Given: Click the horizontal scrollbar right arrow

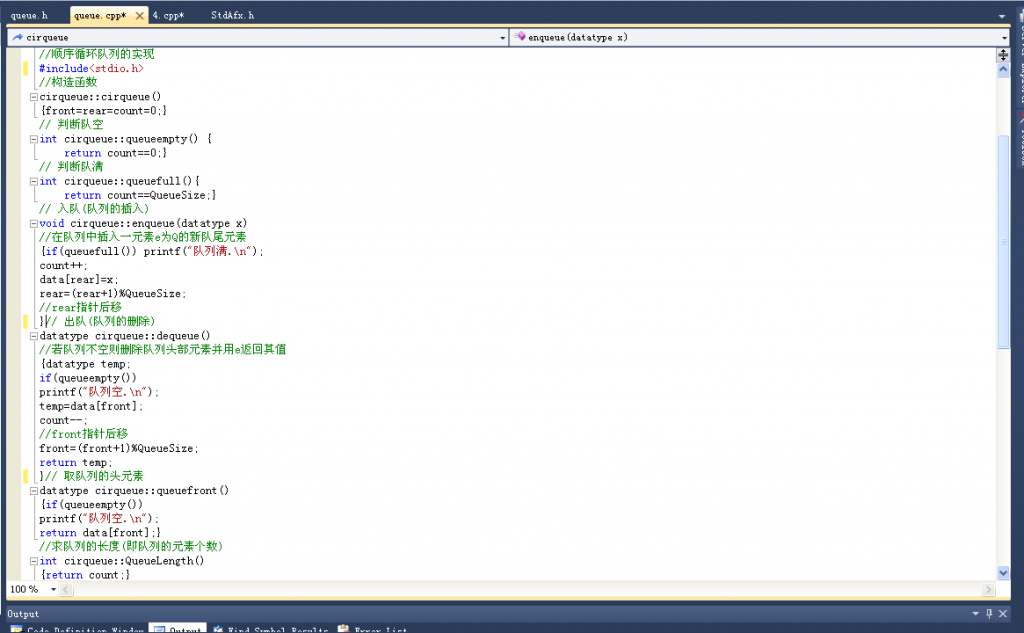Looking at the screenshot, I should 988,589.
